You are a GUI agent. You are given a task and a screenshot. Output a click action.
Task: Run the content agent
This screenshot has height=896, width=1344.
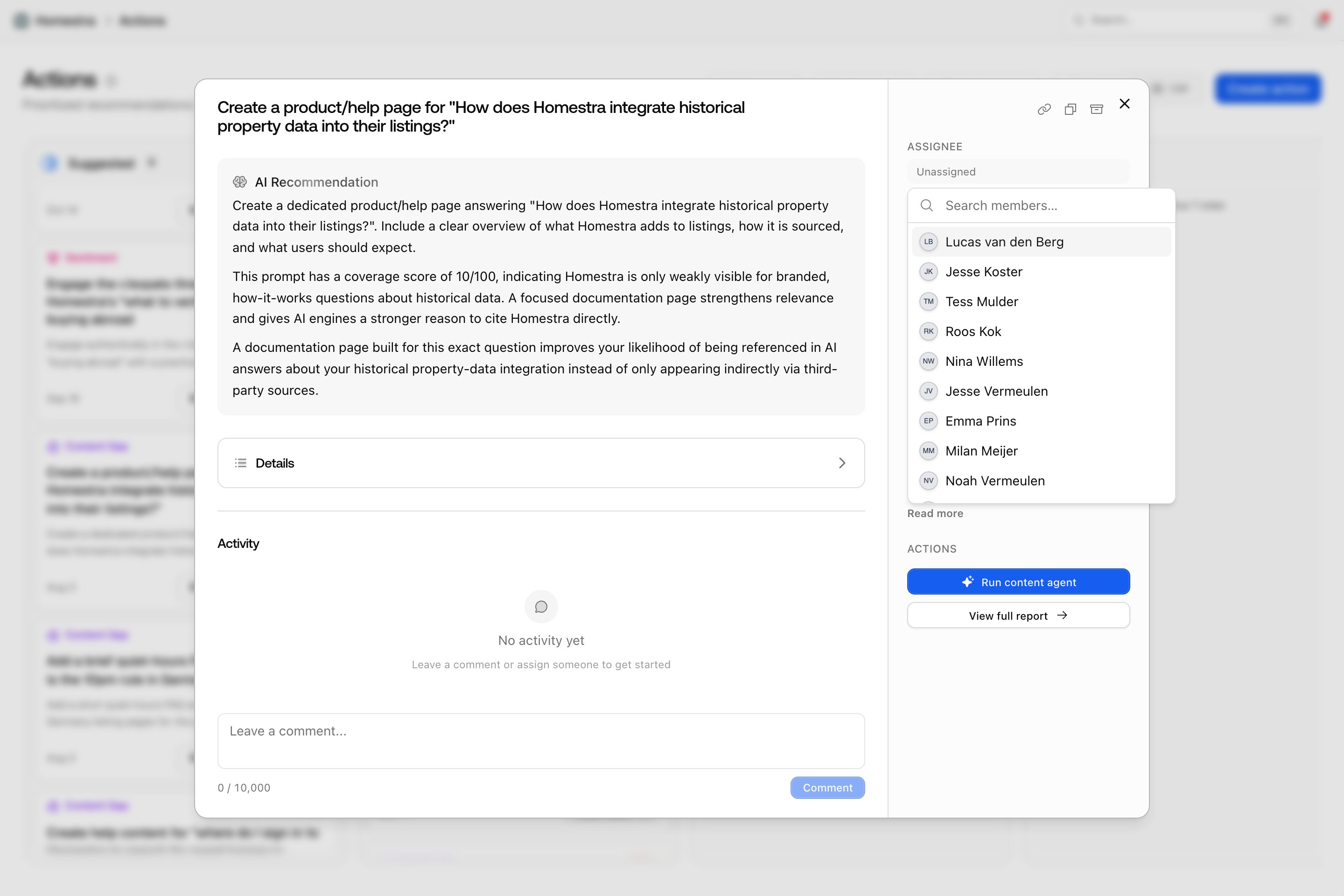pos(1018,582)
